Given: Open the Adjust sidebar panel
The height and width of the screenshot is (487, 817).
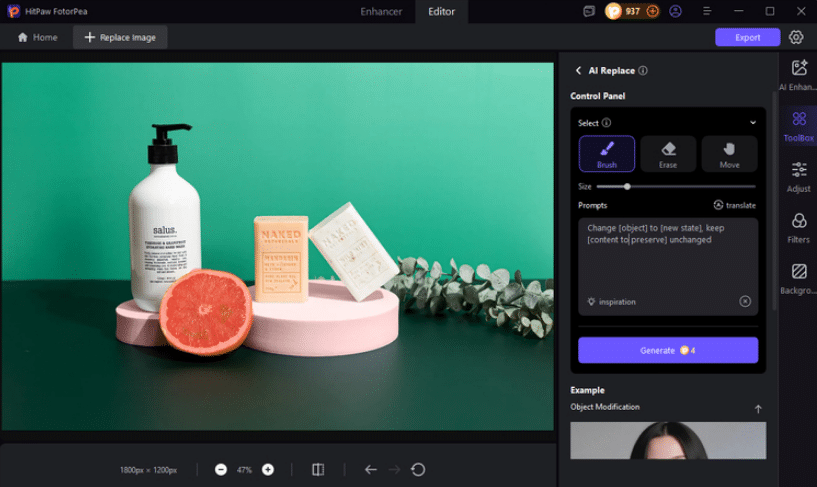Looking at the screenshot, I should click(x=799, y=177).
